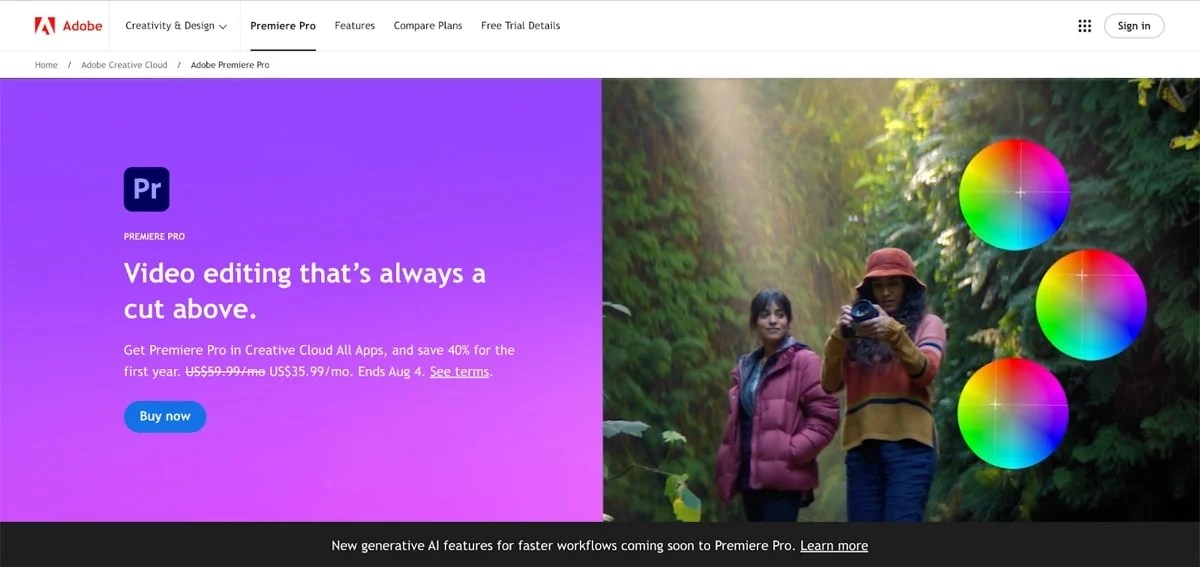This screenshot has width=1200, height=570.
Task: Click the middle color wheel
Action: (1090, 304)
